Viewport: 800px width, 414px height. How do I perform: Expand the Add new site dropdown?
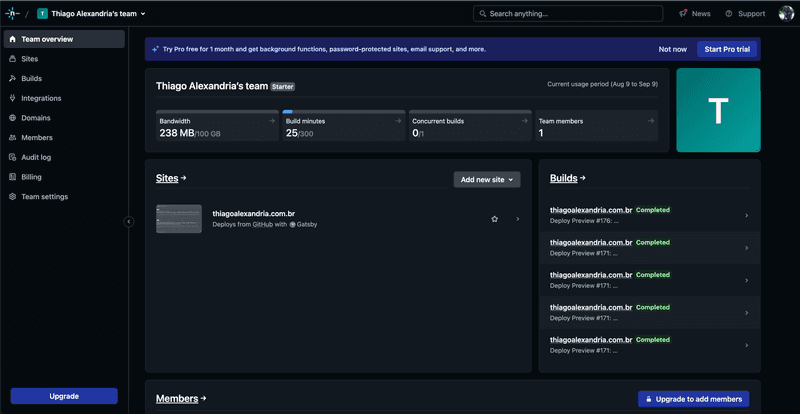coord(487,180)
